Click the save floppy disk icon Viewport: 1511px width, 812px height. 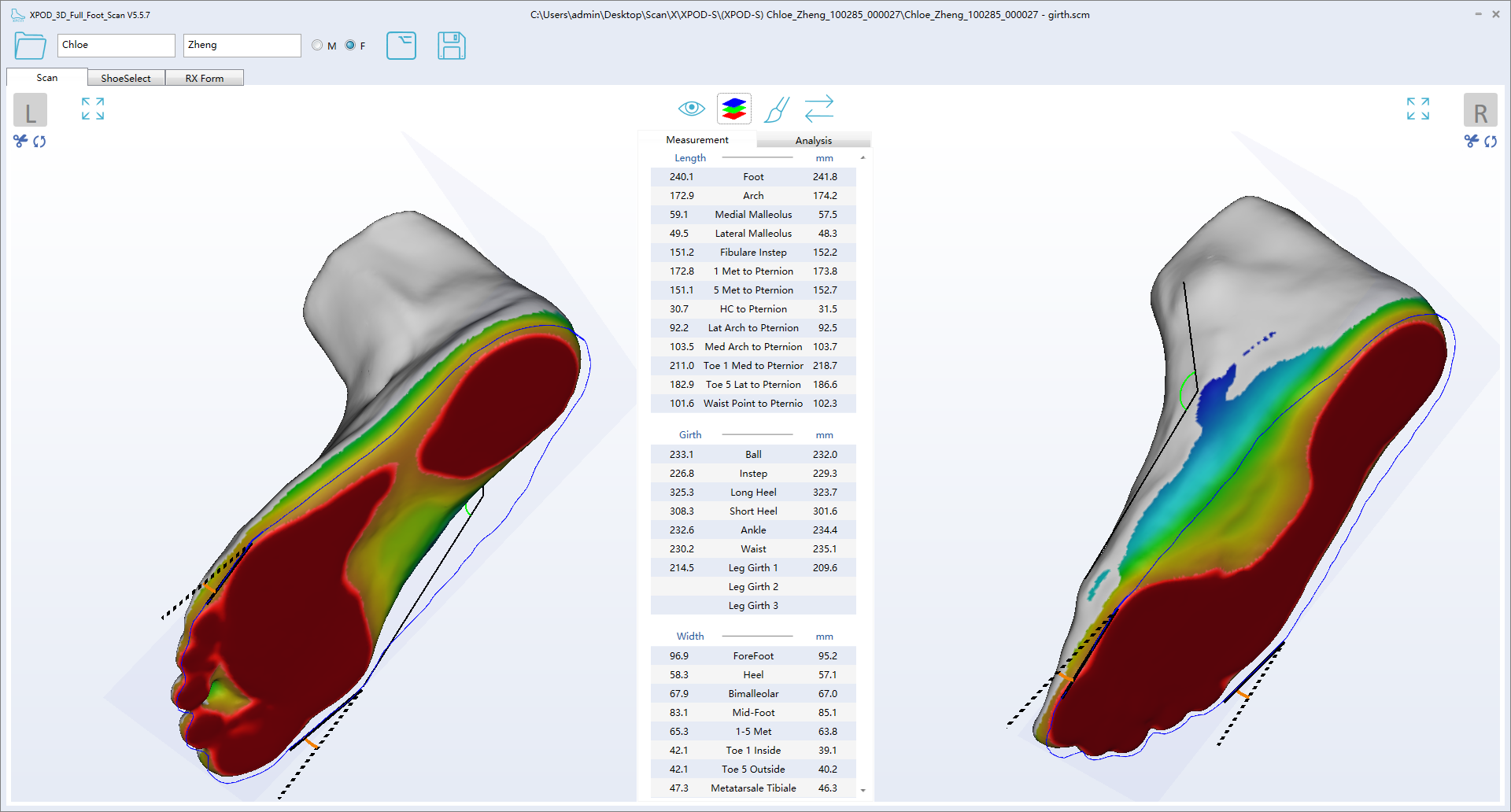[451, 46]
